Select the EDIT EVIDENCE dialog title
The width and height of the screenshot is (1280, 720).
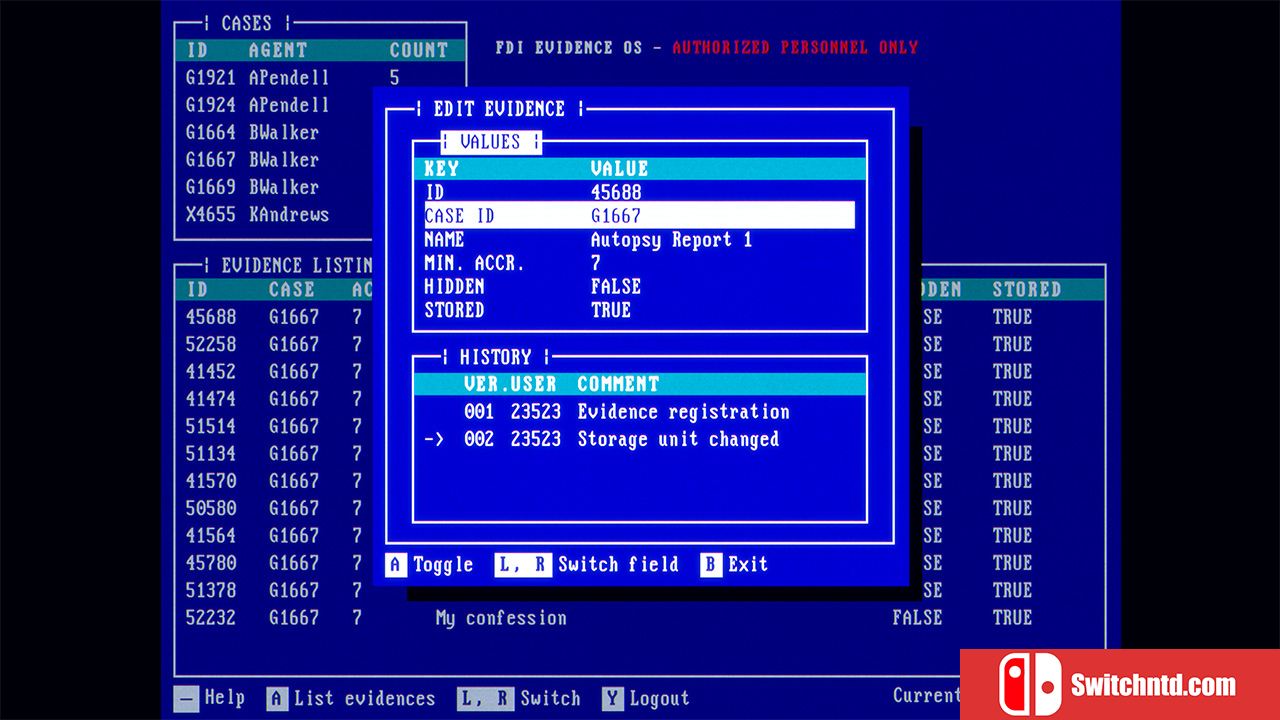tap(499, 109)
